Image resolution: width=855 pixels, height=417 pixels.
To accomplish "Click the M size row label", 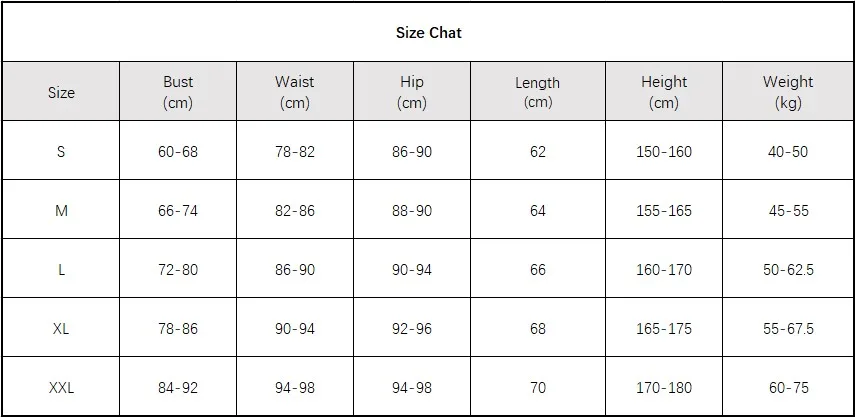I will [x=61, y=211].
